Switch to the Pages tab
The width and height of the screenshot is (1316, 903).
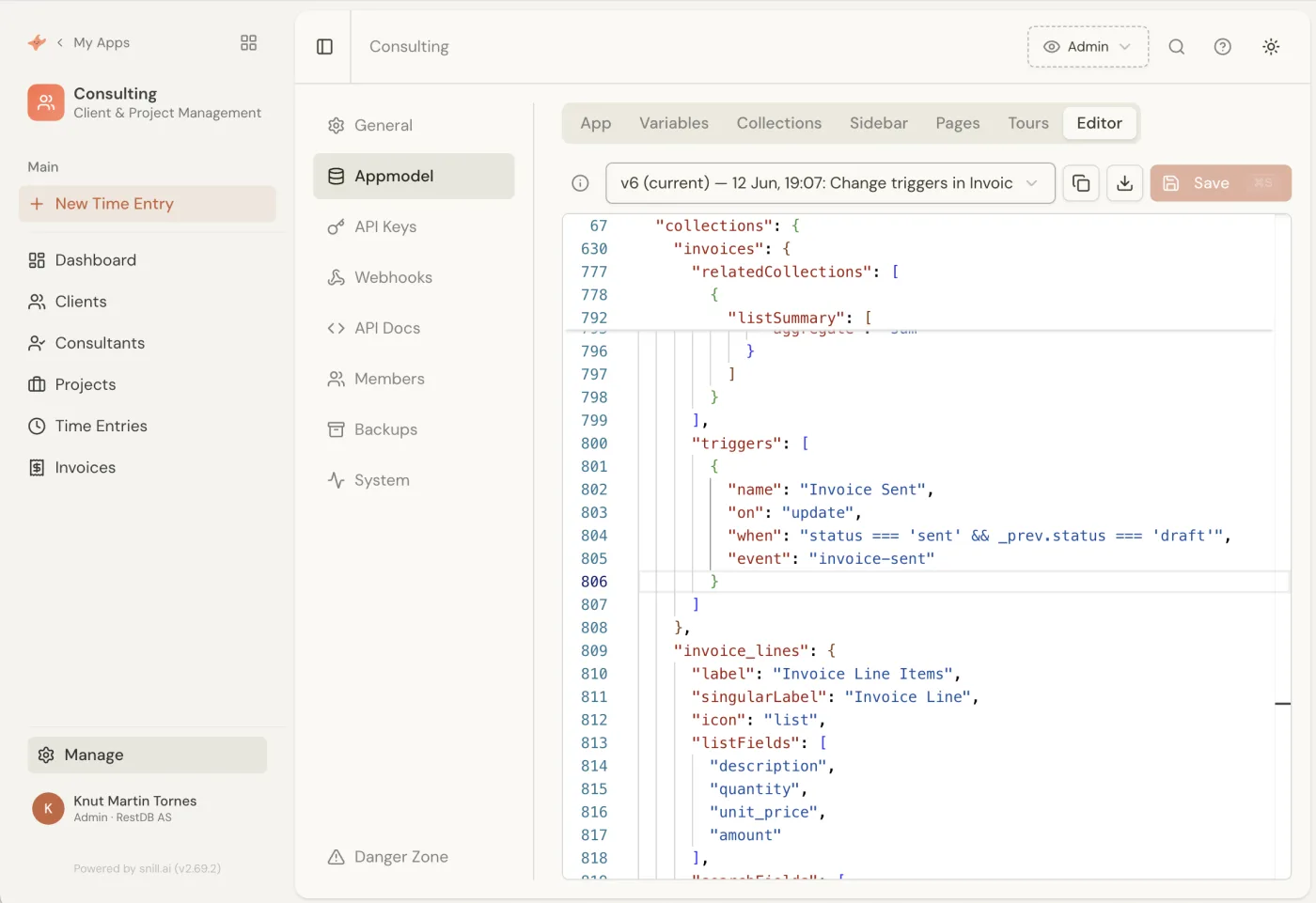click(x=957, y=123)
